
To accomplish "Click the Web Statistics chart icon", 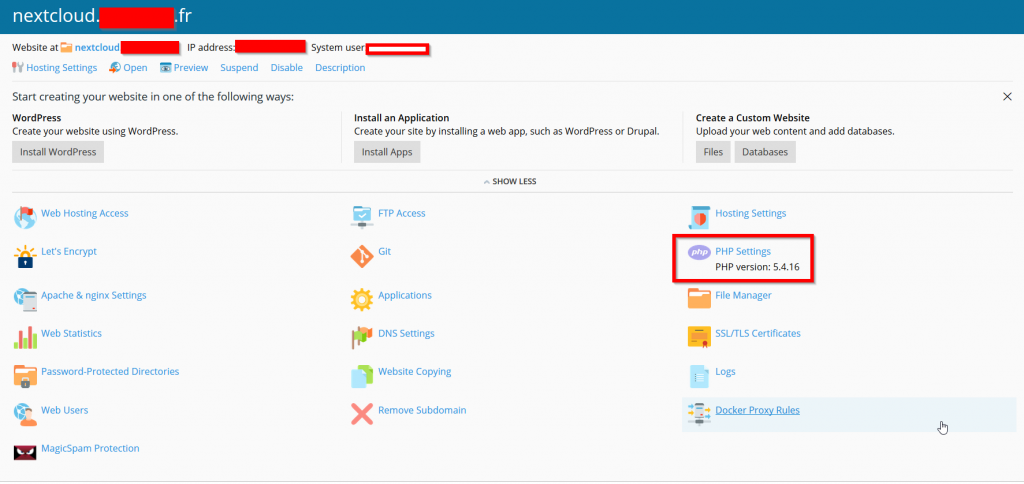I will point(25,337).
